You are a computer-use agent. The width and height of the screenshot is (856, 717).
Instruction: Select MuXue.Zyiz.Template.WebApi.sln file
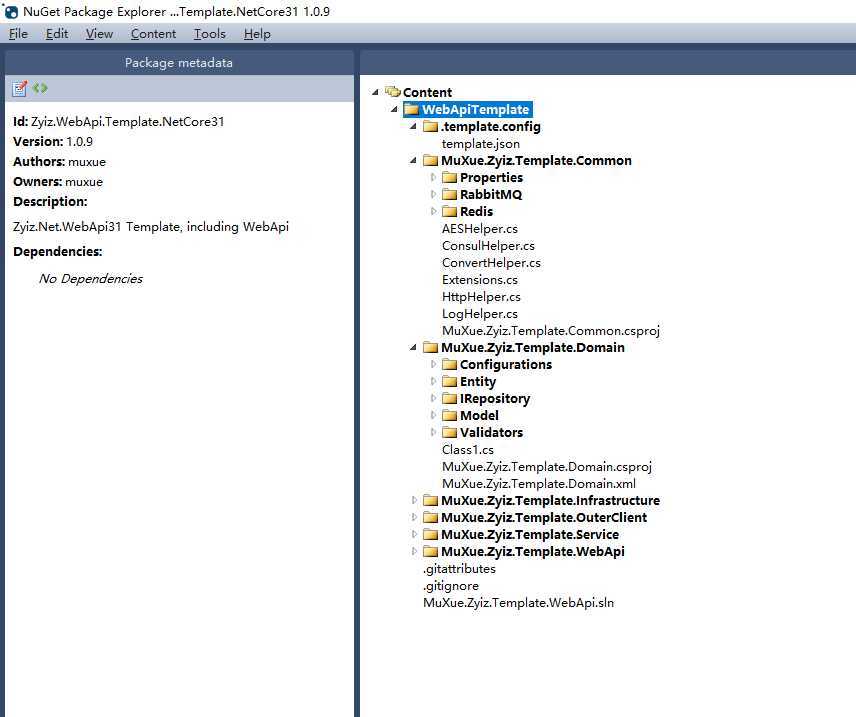point(519,602)
